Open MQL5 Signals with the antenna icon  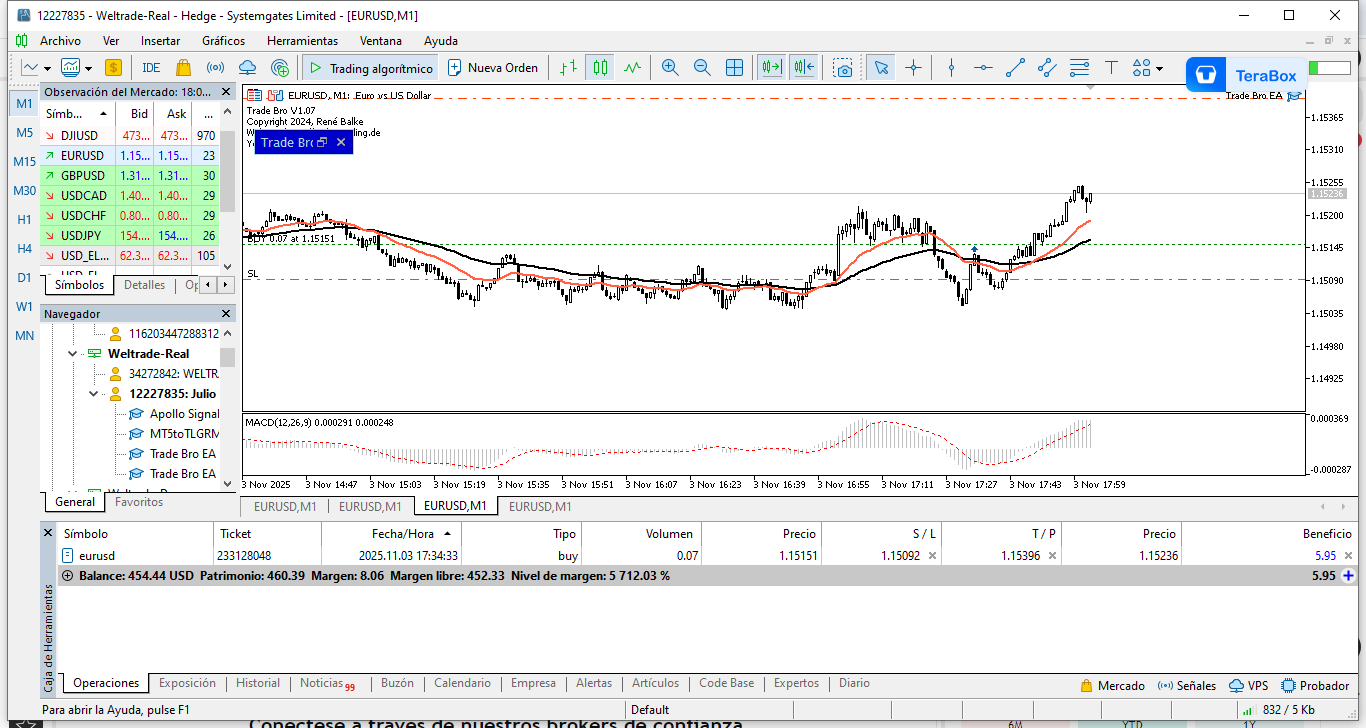pos(214,68)
